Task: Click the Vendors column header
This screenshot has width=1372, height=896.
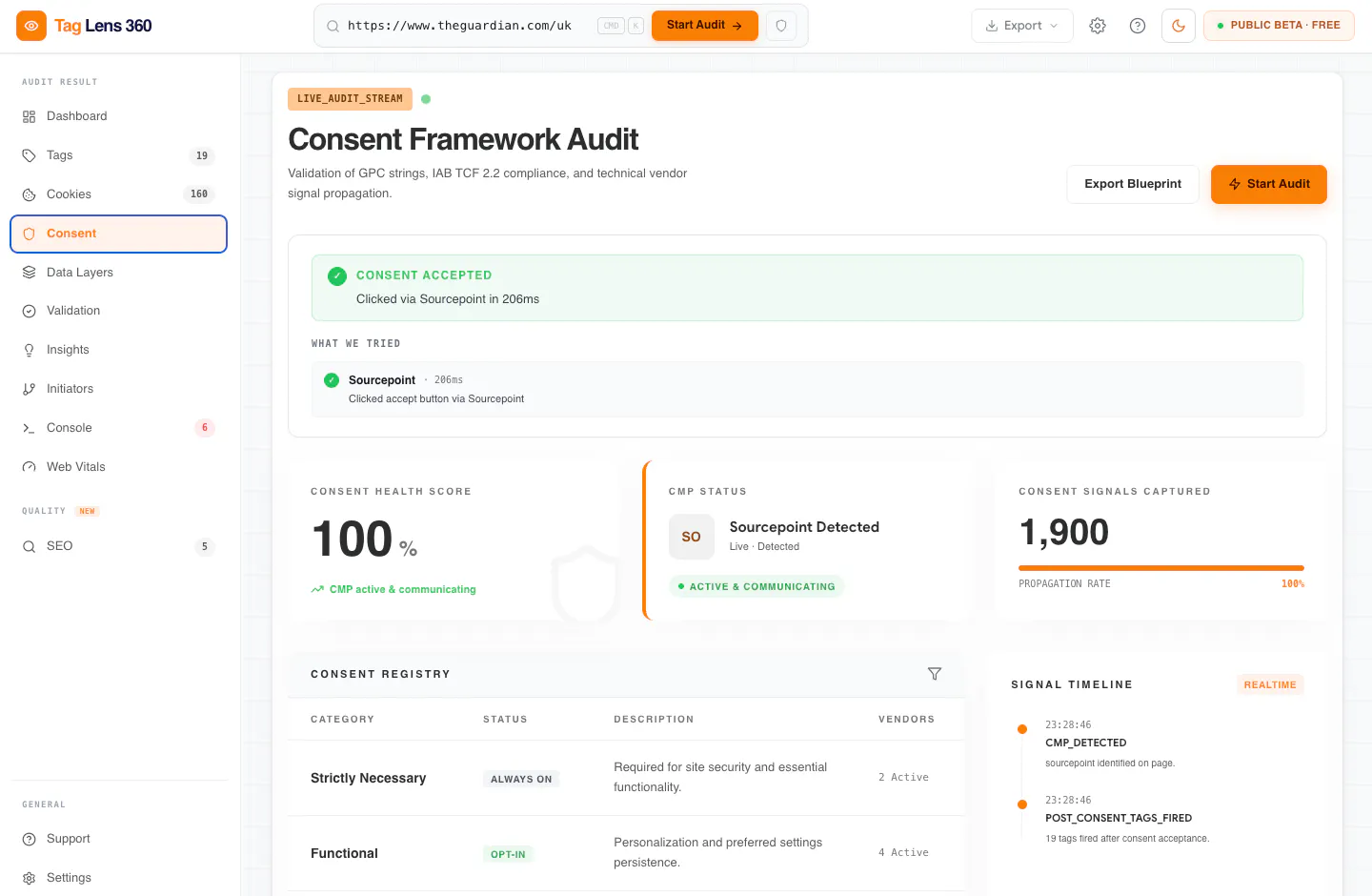Action: pos(906,720)
